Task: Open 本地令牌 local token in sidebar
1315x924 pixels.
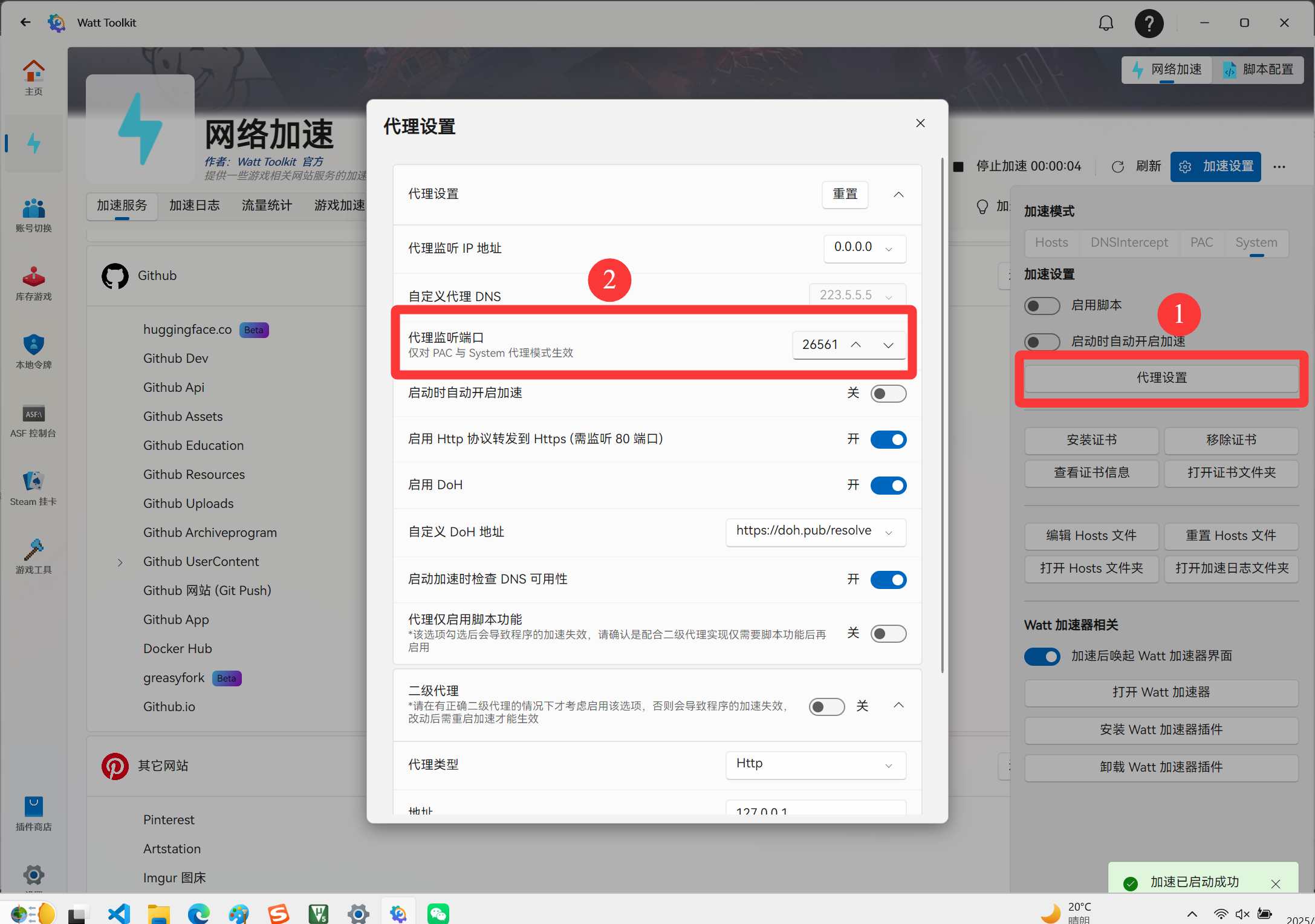Action: pyautogui.click(x=34, y=352)
